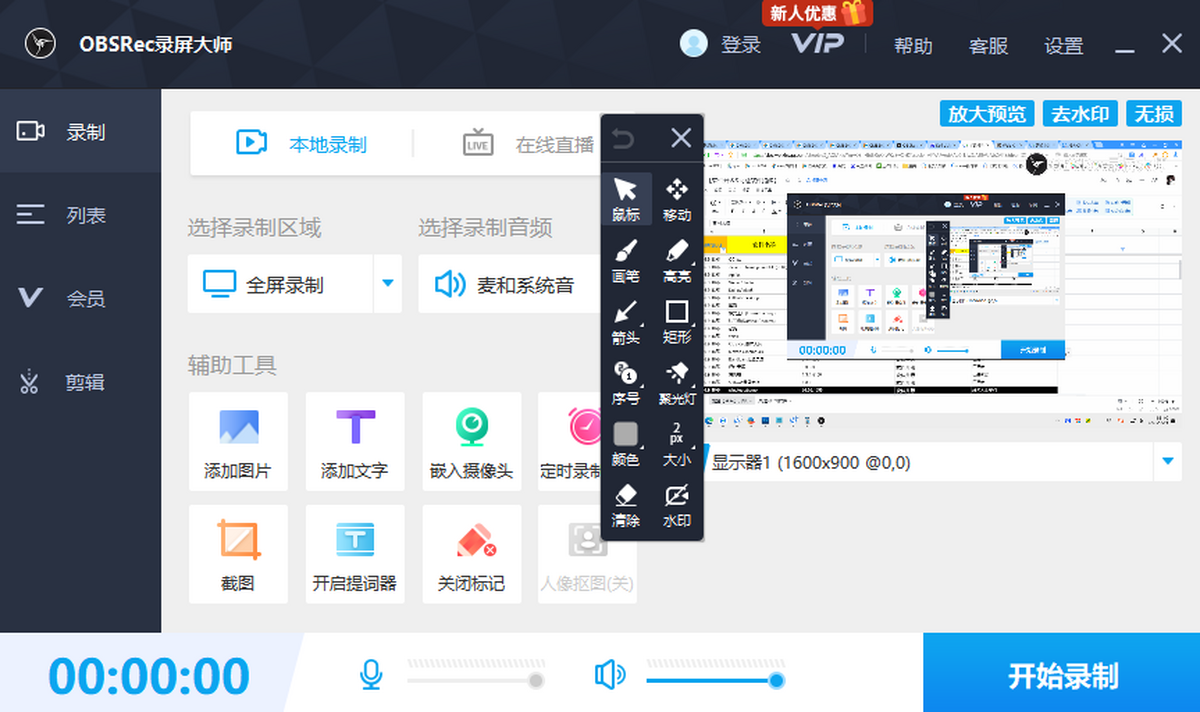Choose the 画笔 brush tool
The height and width of the screenshot is (712, 1200).
[x=626, y=260]
